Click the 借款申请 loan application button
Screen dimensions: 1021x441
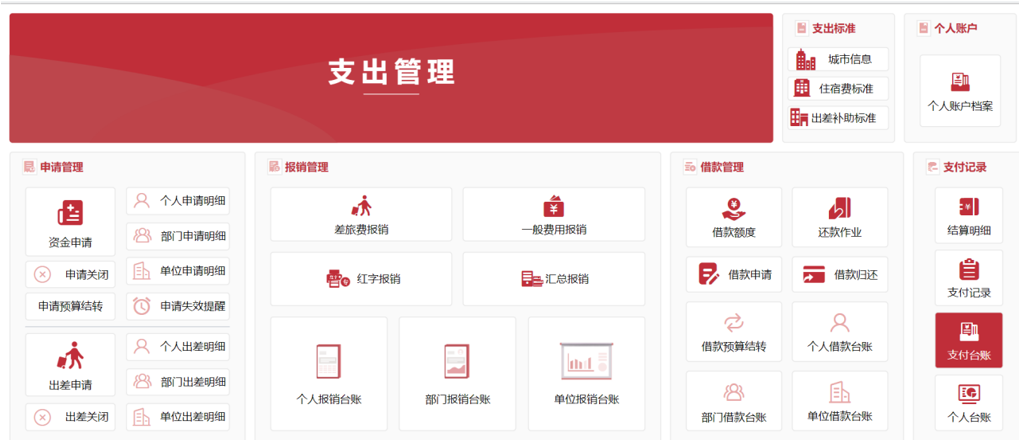click(733, 274)
